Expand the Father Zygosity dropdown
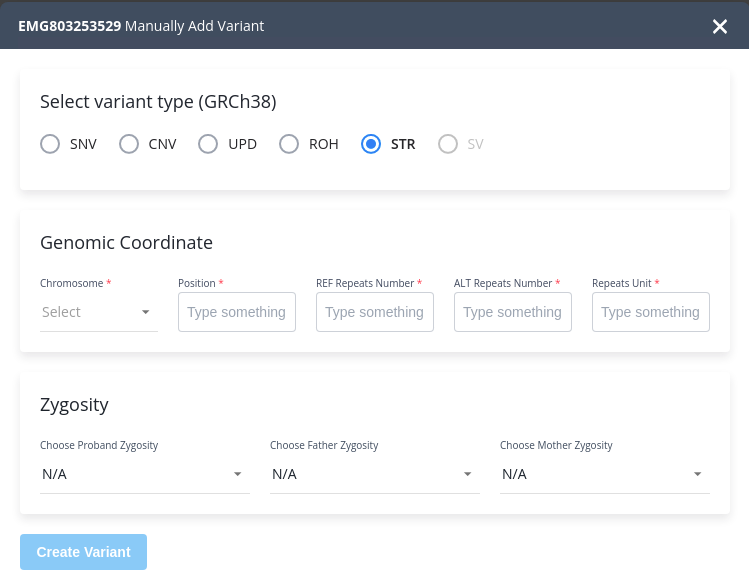Image resolution: width=749 pixels, height=588 pixels. 375,474
